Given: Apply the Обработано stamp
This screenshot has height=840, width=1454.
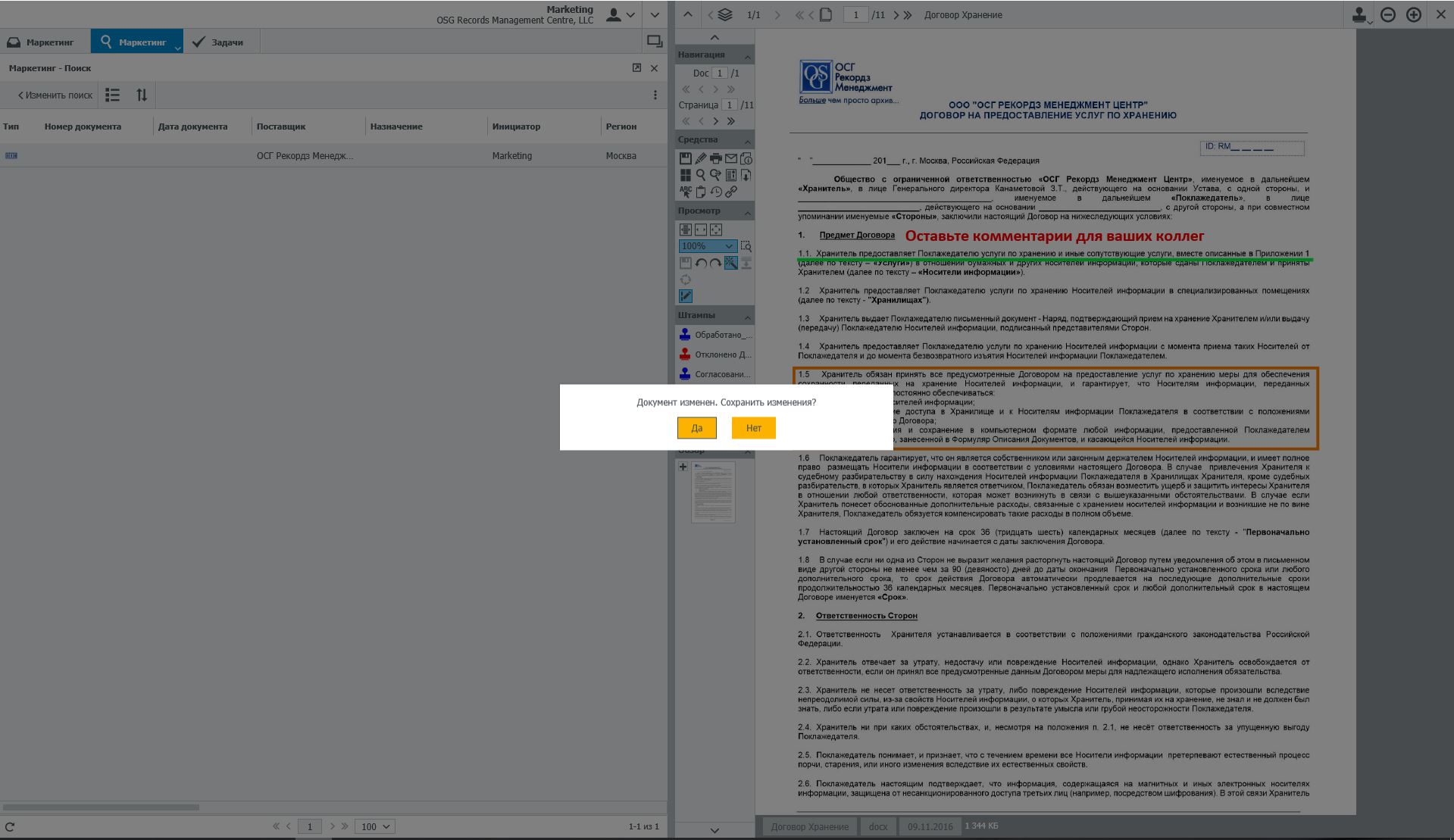Looking at the screenshot, I should (714, 335).
